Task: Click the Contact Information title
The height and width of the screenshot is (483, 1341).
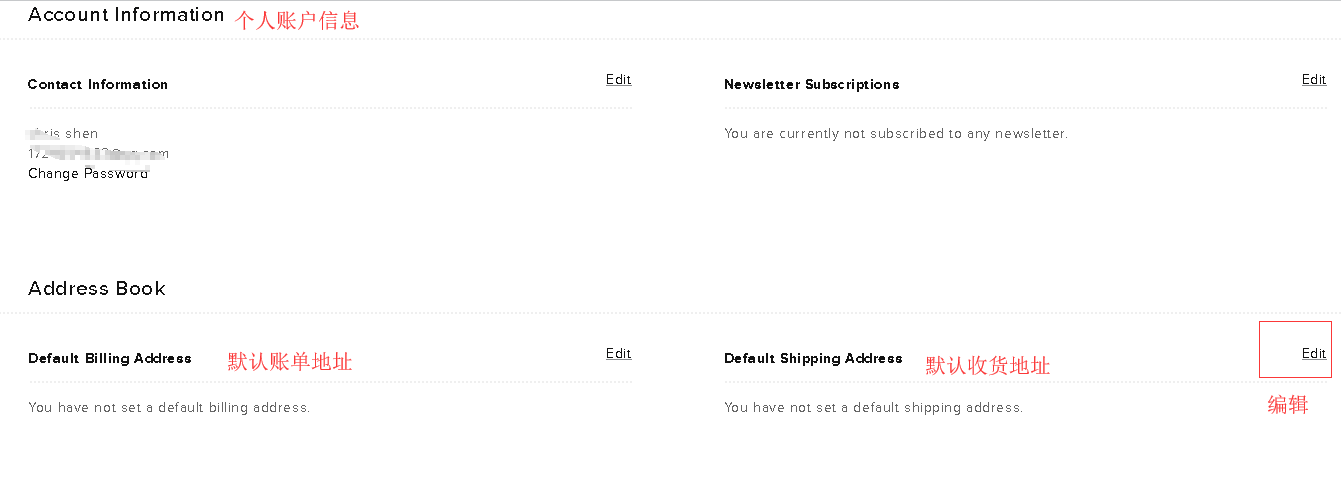Action: (98, 85)
